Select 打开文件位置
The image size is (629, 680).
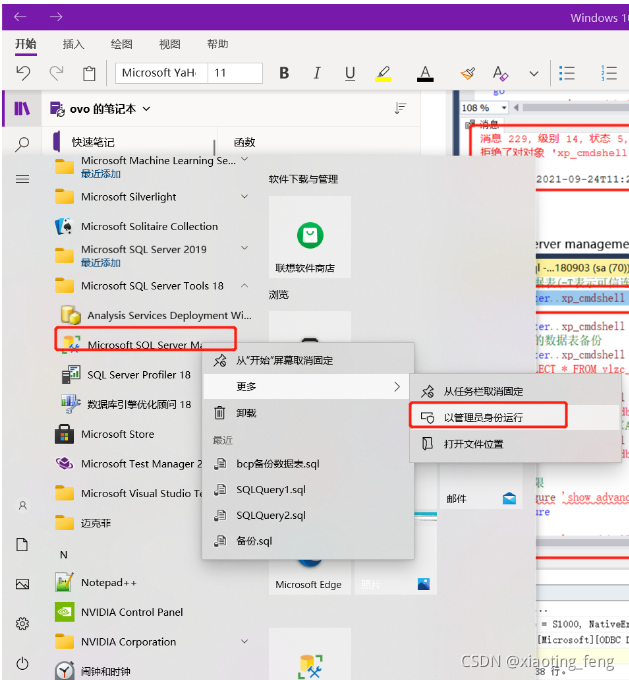[x=515, y=444]
